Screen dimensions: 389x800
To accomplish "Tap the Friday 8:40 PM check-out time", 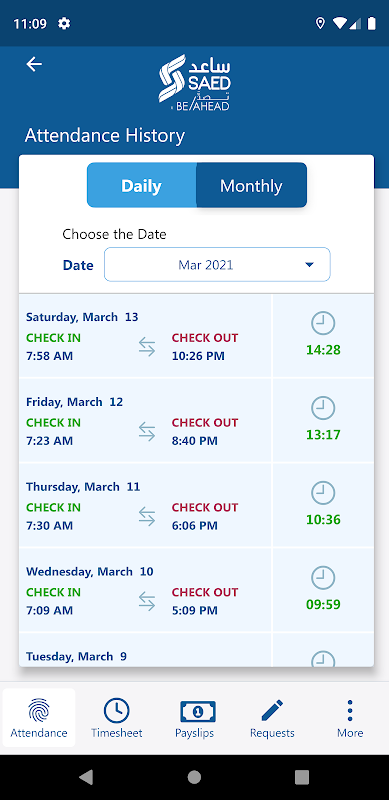I will (194, 440).
